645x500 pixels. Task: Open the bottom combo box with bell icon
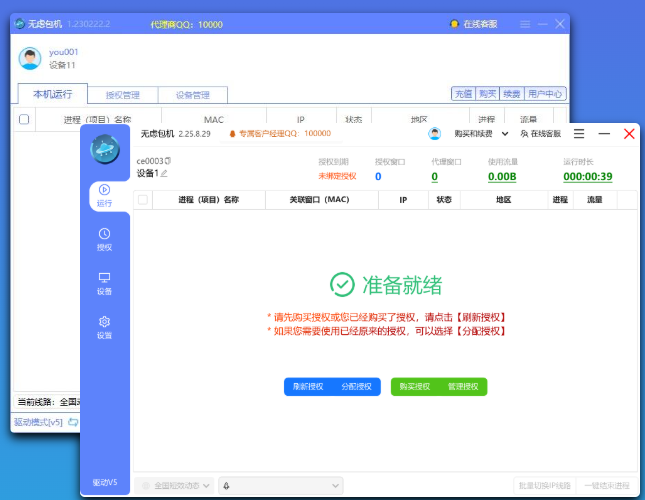[x=281, y=486]
